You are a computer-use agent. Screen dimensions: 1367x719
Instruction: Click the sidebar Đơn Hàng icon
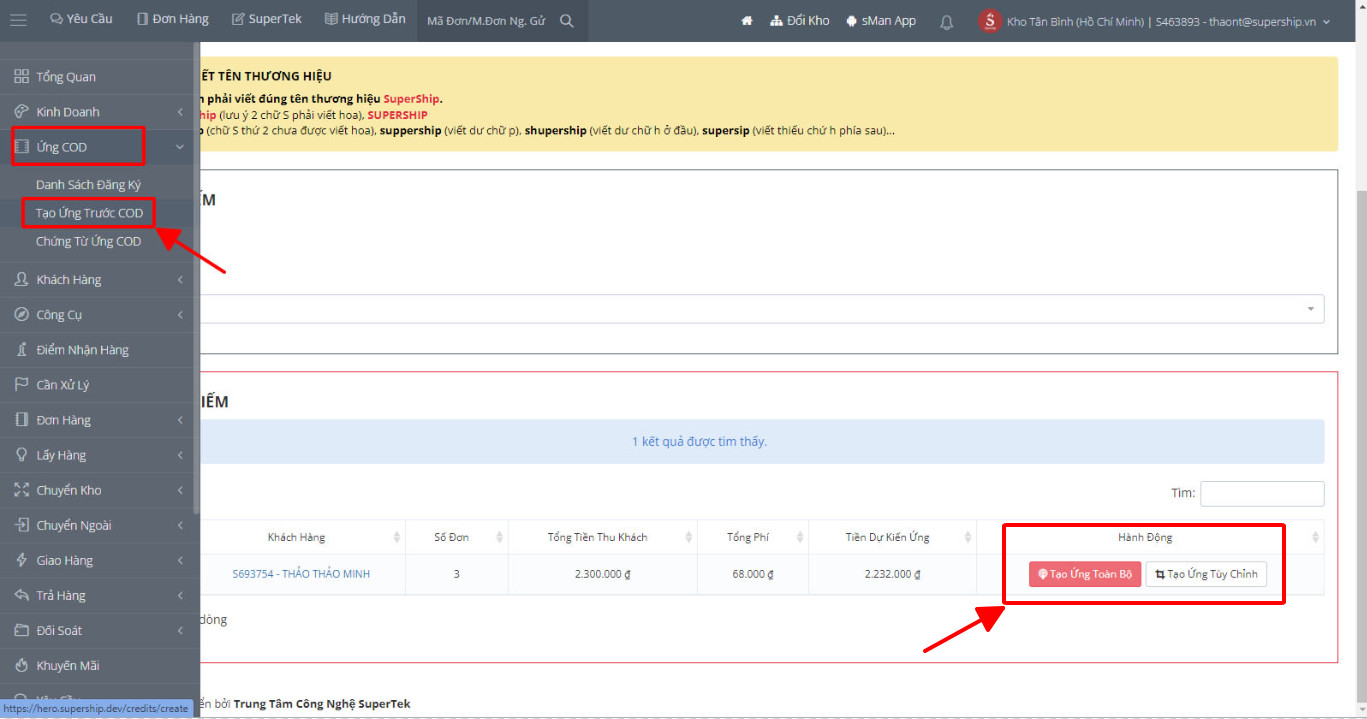click(x=21, y=420)
